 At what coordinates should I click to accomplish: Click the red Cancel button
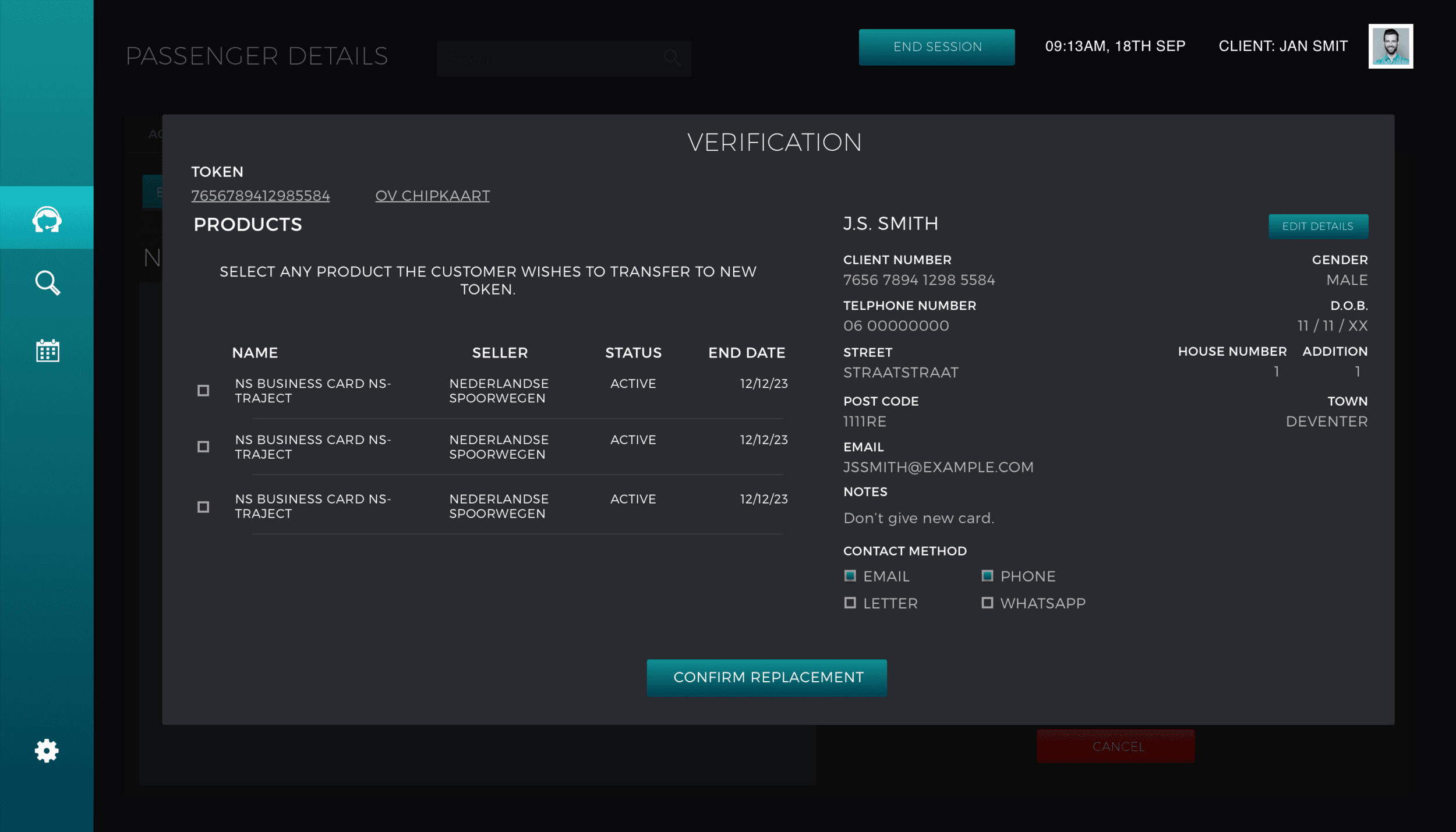pos(1115,746)
